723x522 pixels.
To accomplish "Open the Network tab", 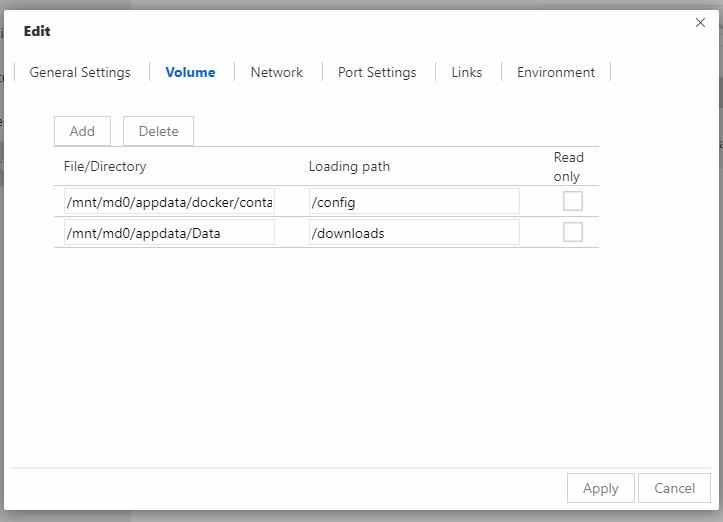I will click(x=276, y=72).
